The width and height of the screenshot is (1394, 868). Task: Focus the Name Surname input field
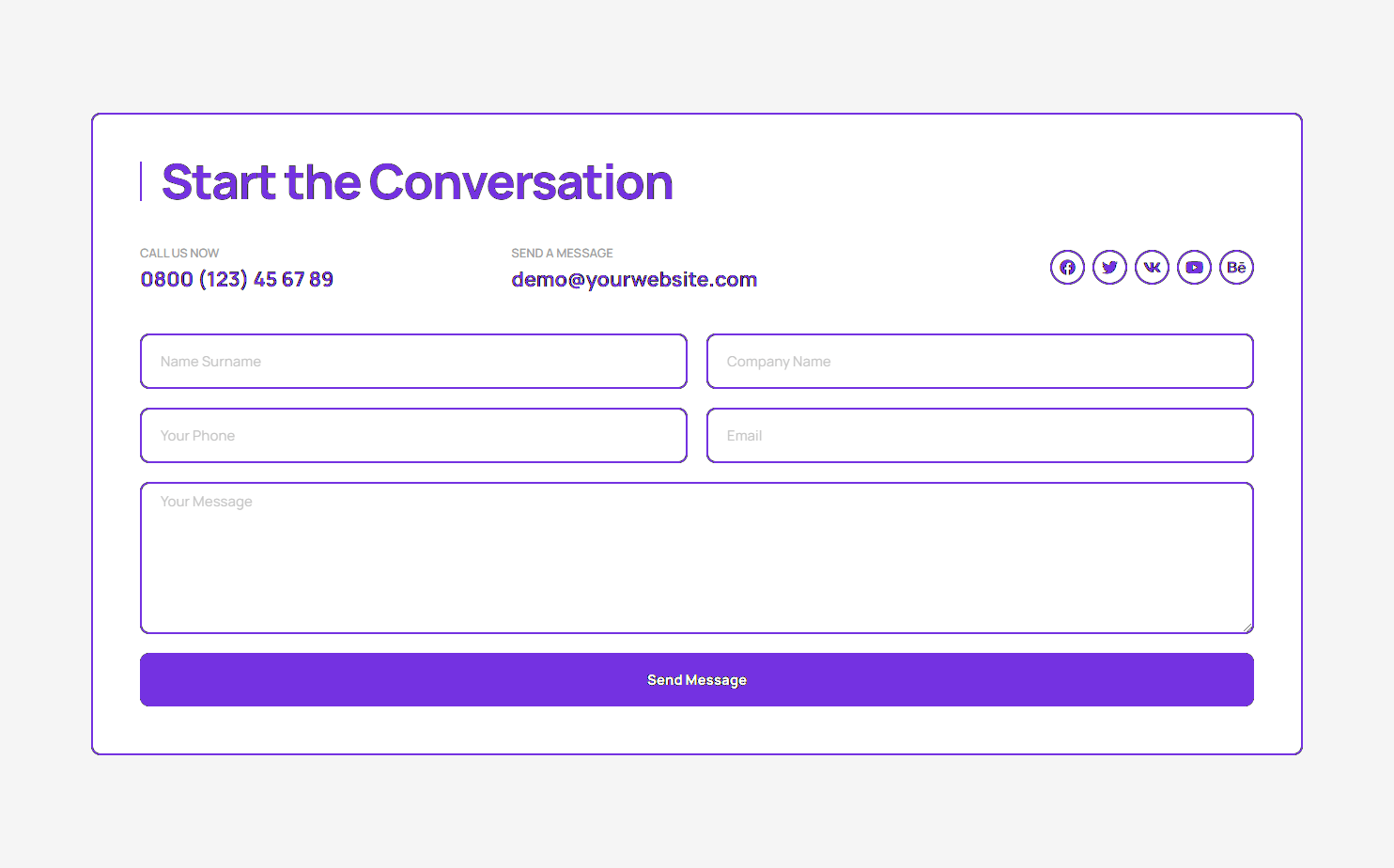pos(413,362)
